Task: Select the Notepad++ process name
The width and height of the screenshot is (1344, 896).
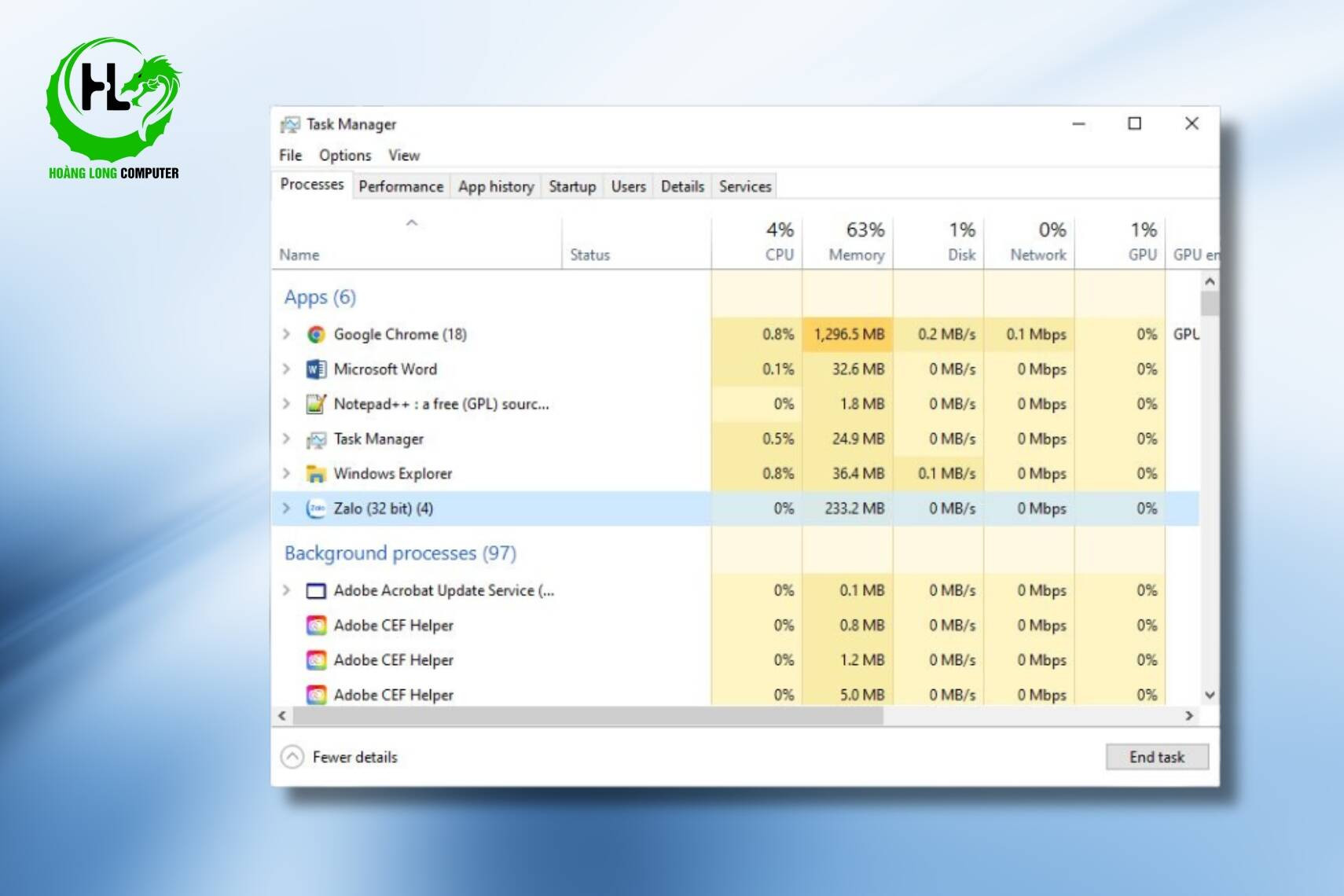Action: pos(442,404)
